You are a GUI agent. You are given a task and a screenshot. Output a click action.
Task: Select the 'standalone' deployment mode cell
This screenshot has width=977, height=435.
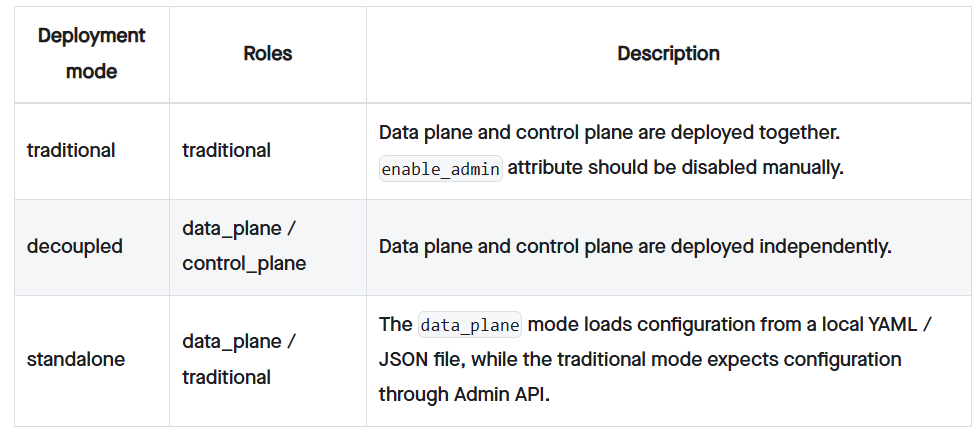click(x=76, y=359)
